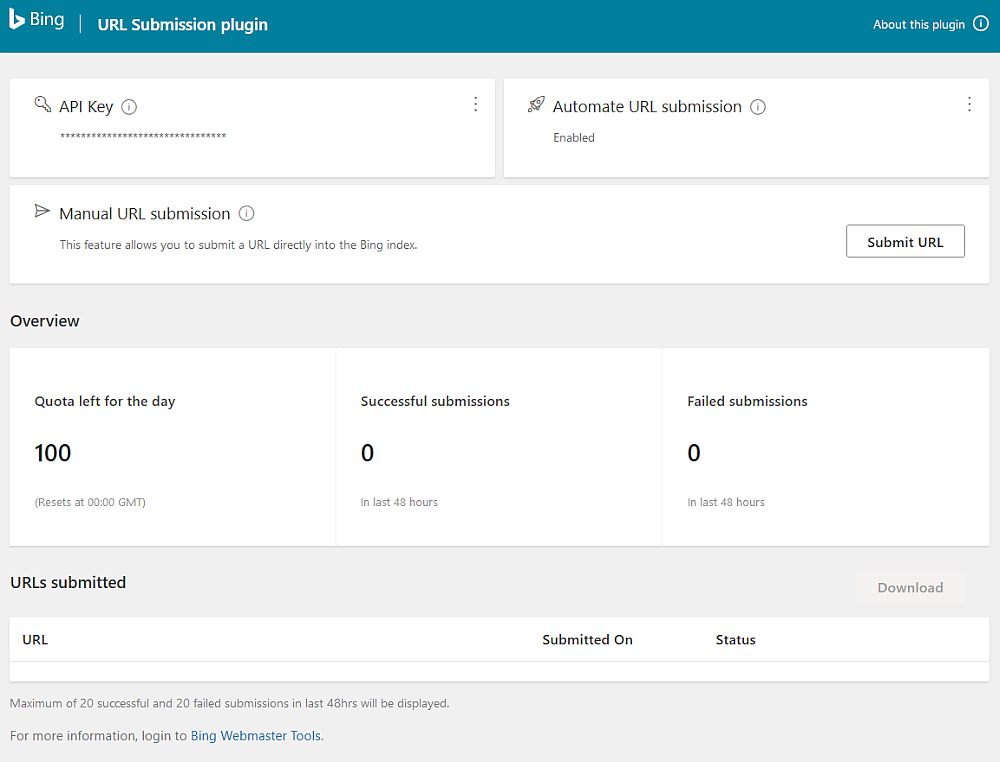This screenshot has width=1000, height=762.
Task: Click the Submit URL button
Action: 905,241
